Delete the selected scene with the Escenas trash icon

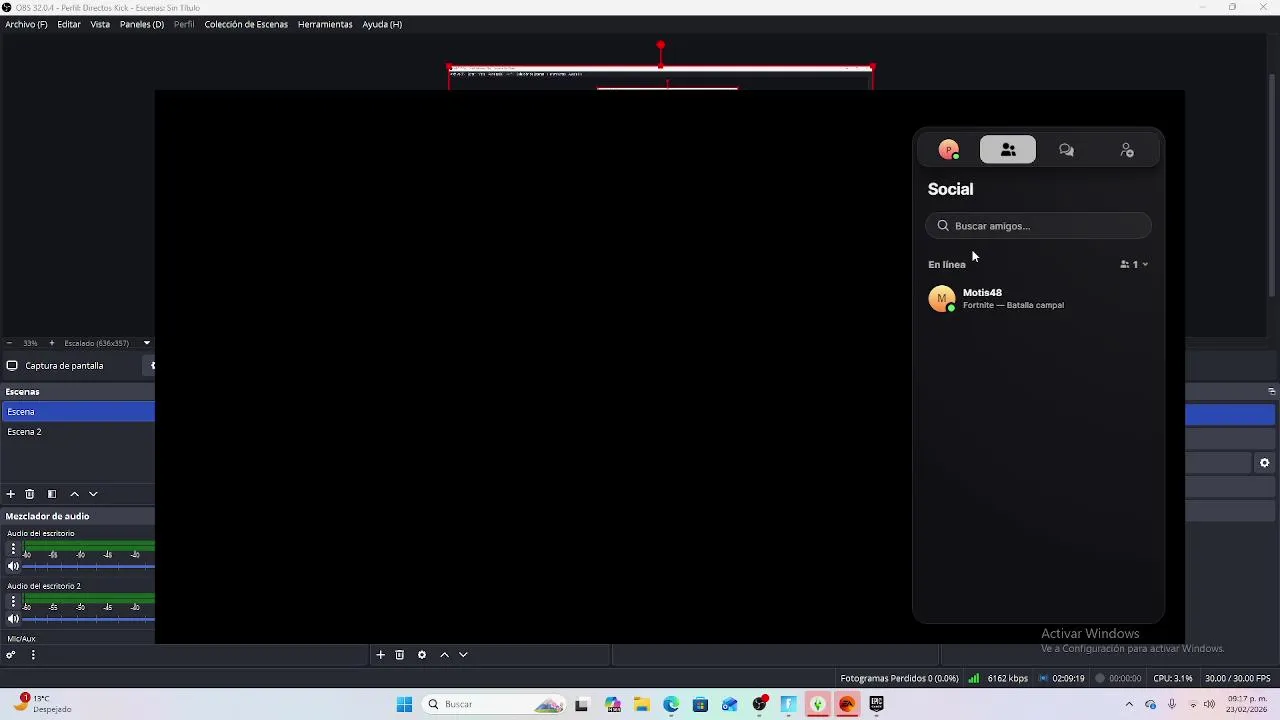(30, 494)
